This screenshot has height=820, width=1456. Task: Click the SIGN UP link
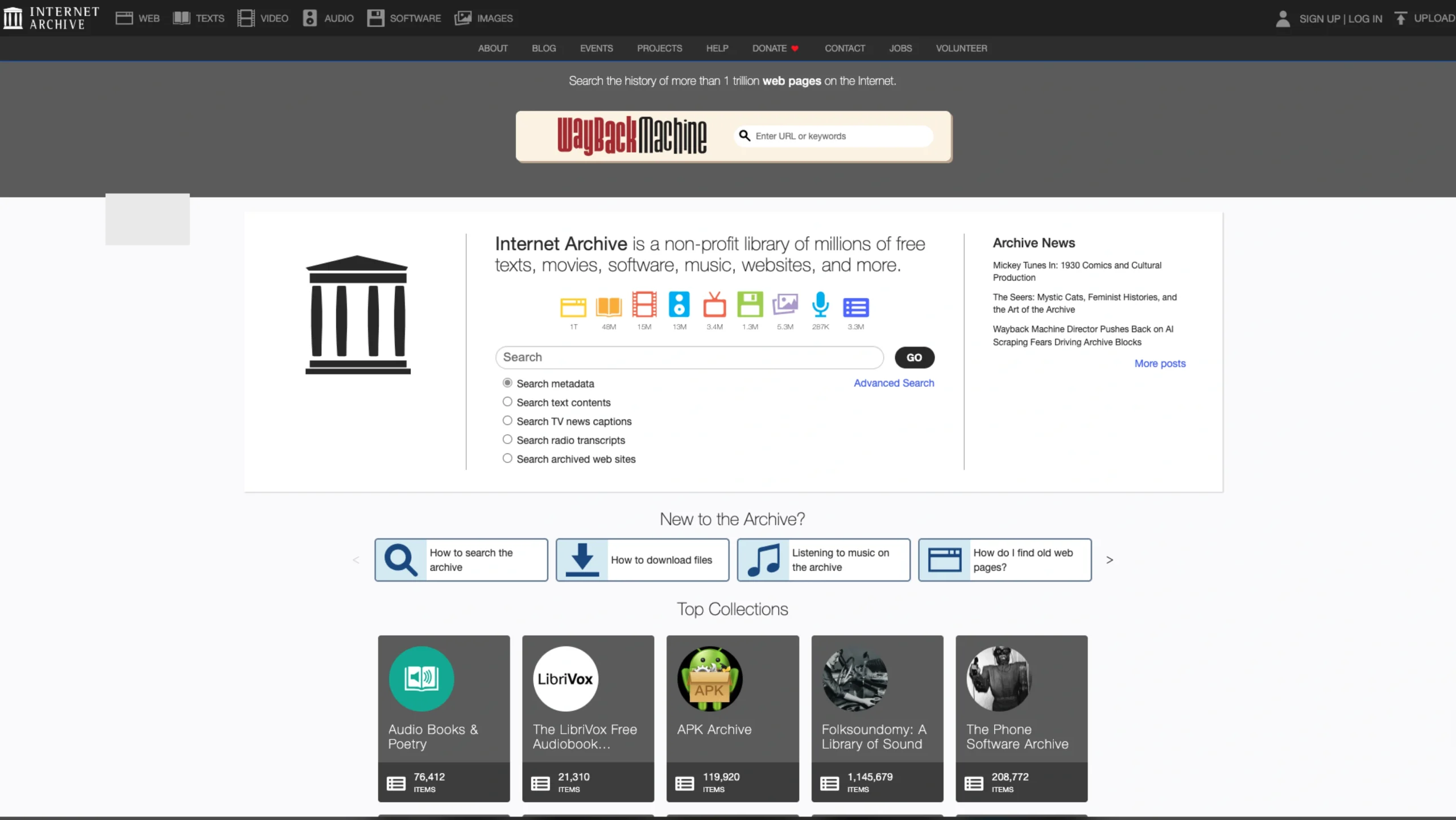[1319, 19]
